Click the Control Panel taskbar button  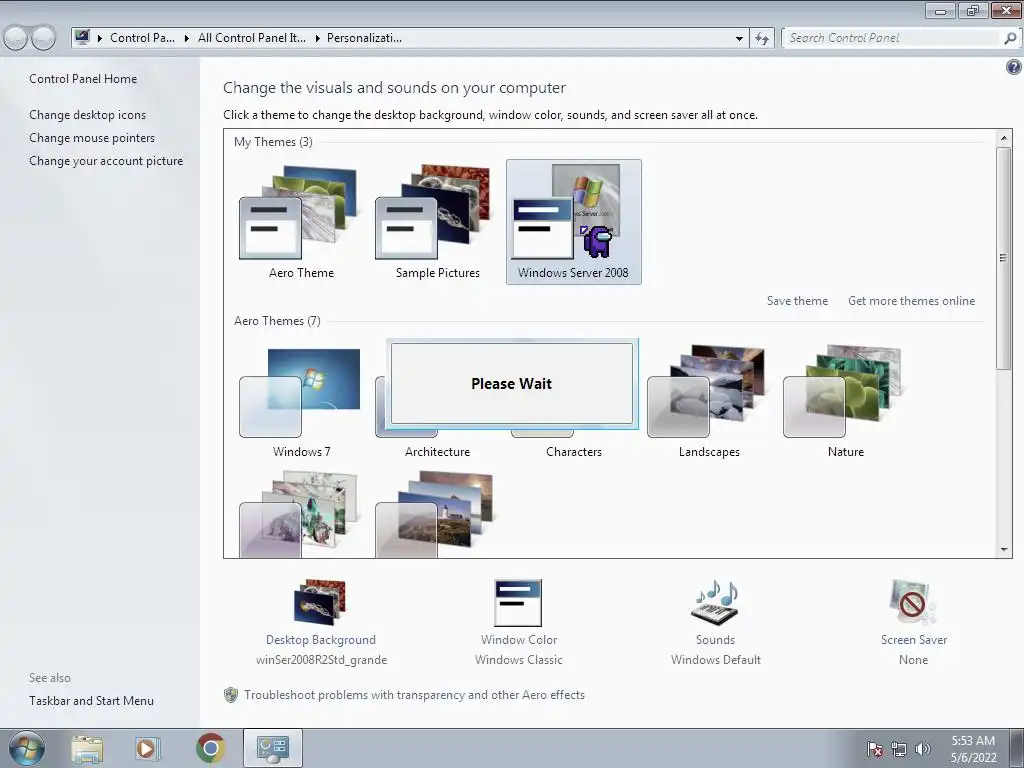[x=273, y=748]
